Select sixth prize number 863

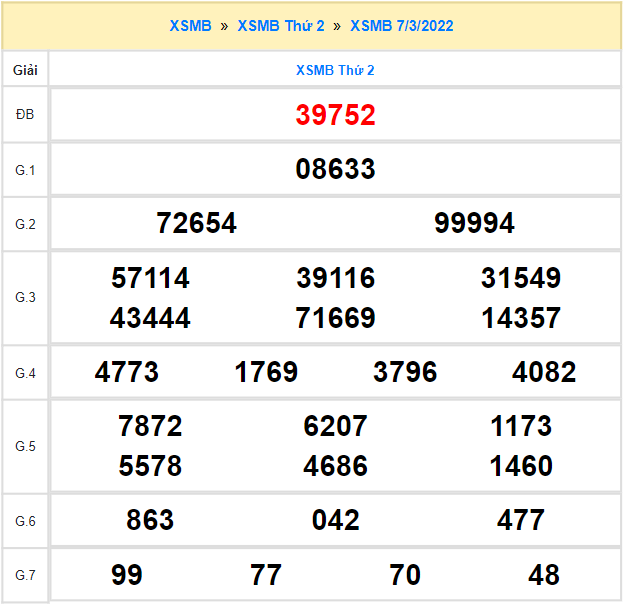pyautogui.click(x=150, y=520)
